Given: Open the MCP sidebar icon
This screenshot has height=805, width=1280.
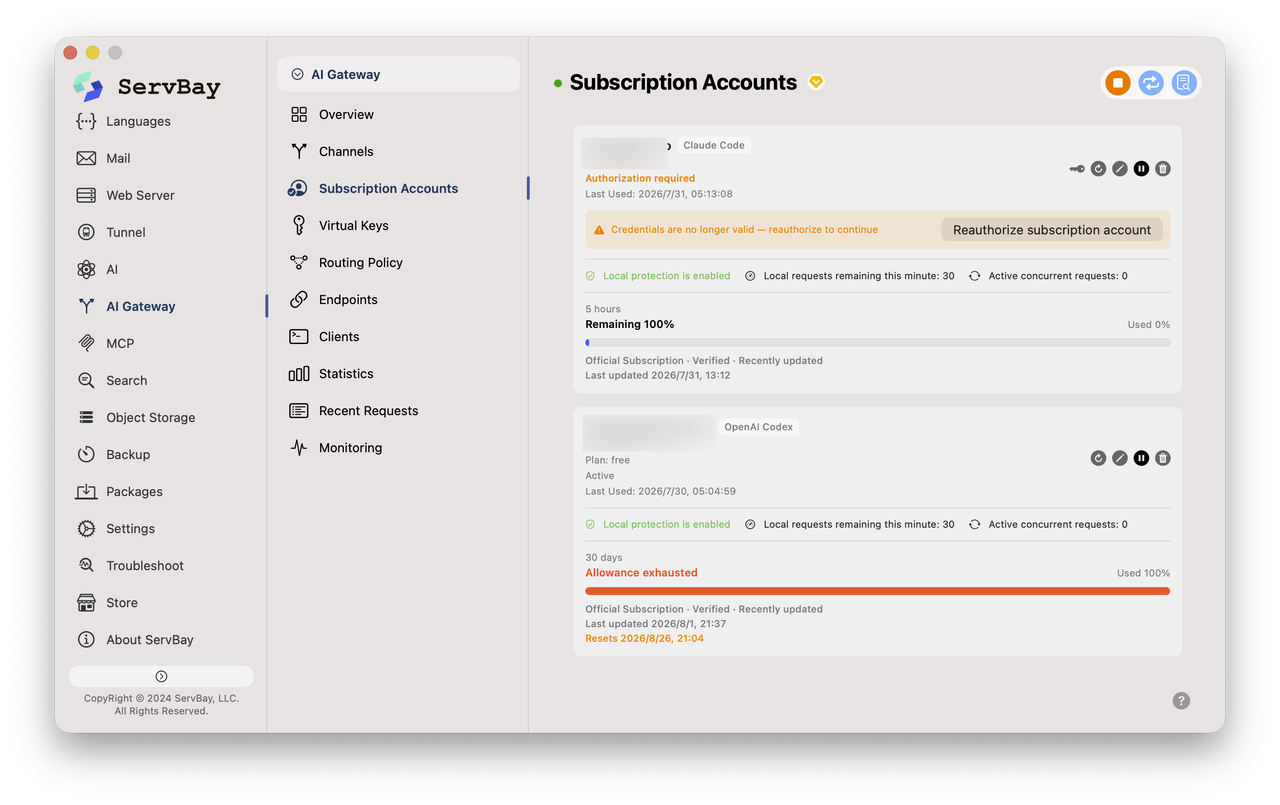Looking at the screenshot, I should (87, 343).
